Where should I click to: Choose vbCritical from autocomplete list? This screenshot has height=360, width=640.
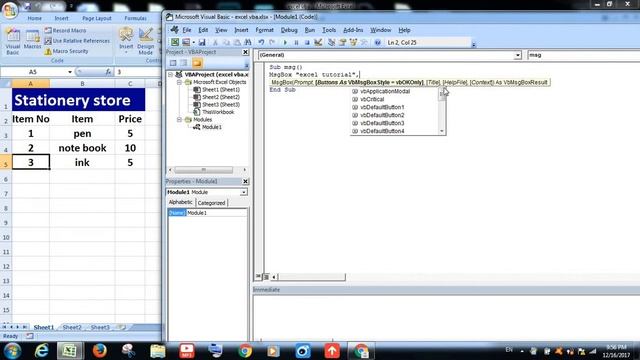pos(372,99)
